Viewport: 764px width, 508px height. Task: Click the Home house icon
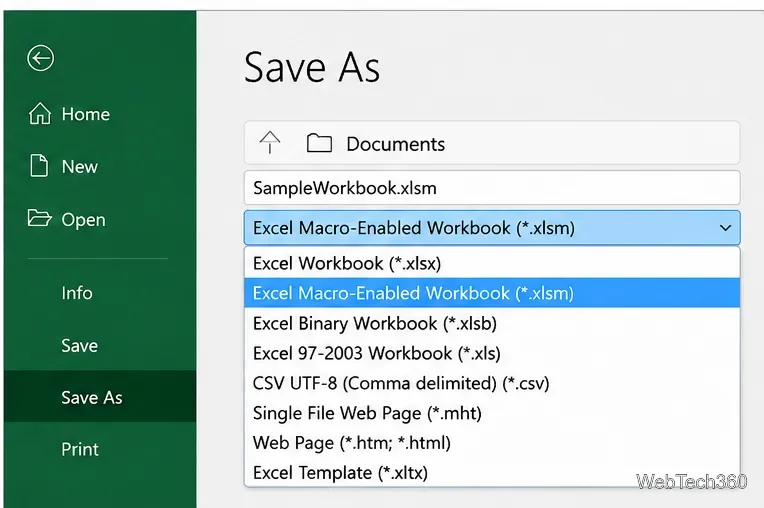(39, 113)
